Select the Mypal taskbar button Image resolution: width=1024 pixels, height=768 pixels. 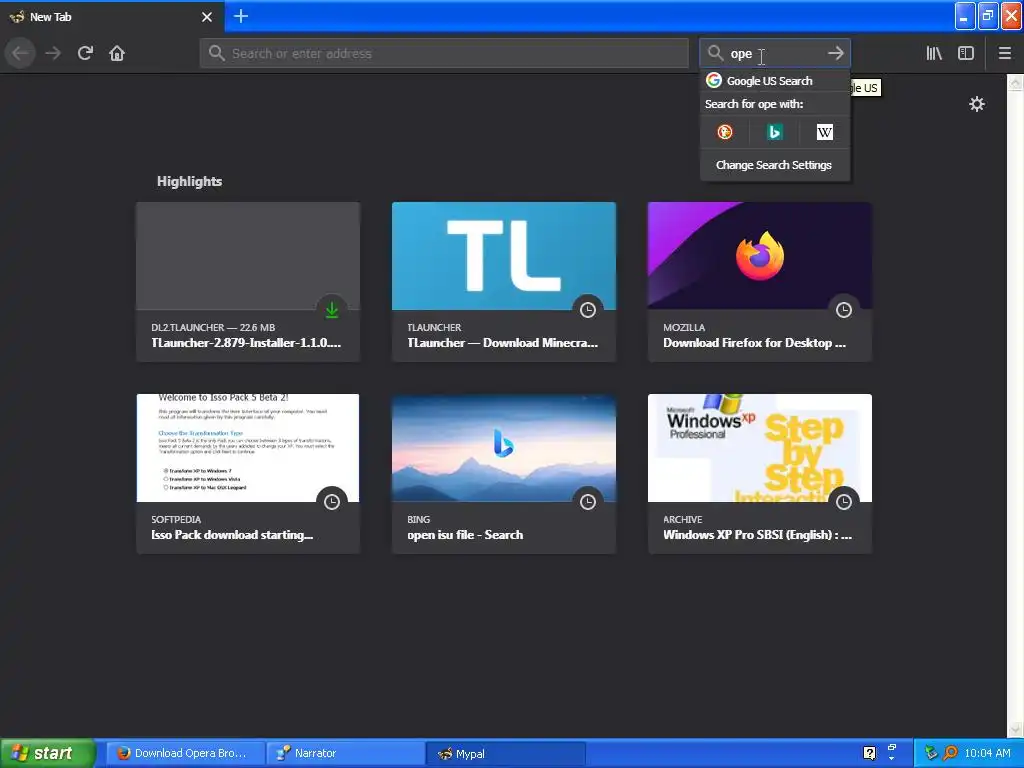pos(505,753)
